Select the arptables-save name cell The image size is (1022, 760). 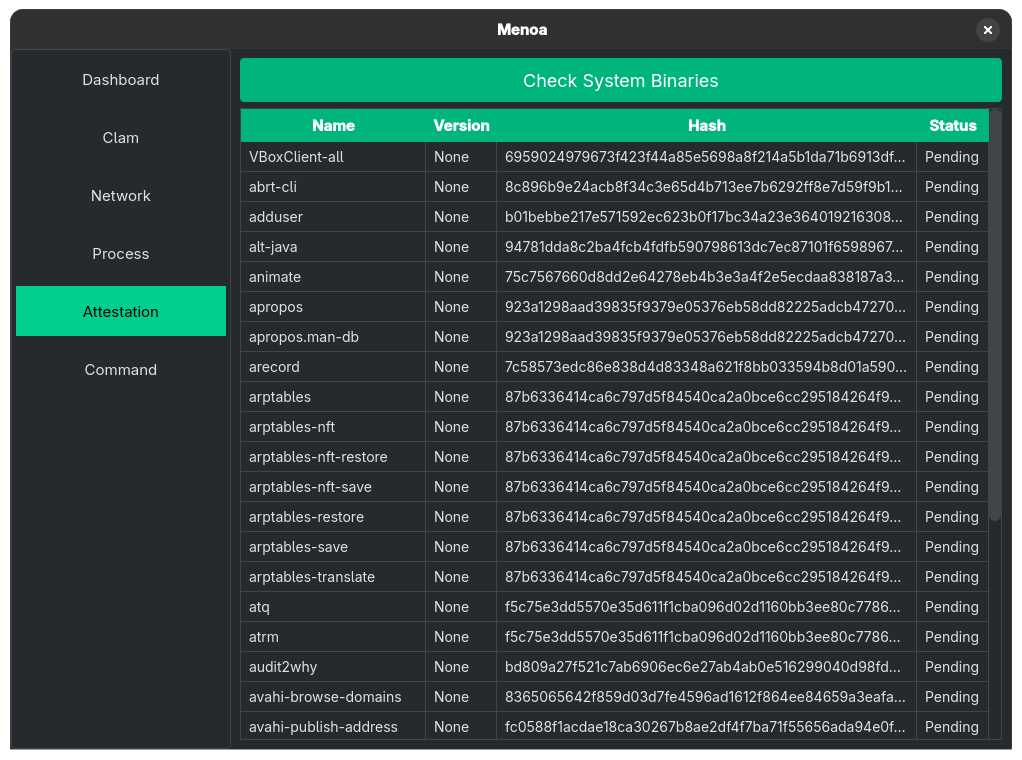pyautogui.click(x=333, y=547)
